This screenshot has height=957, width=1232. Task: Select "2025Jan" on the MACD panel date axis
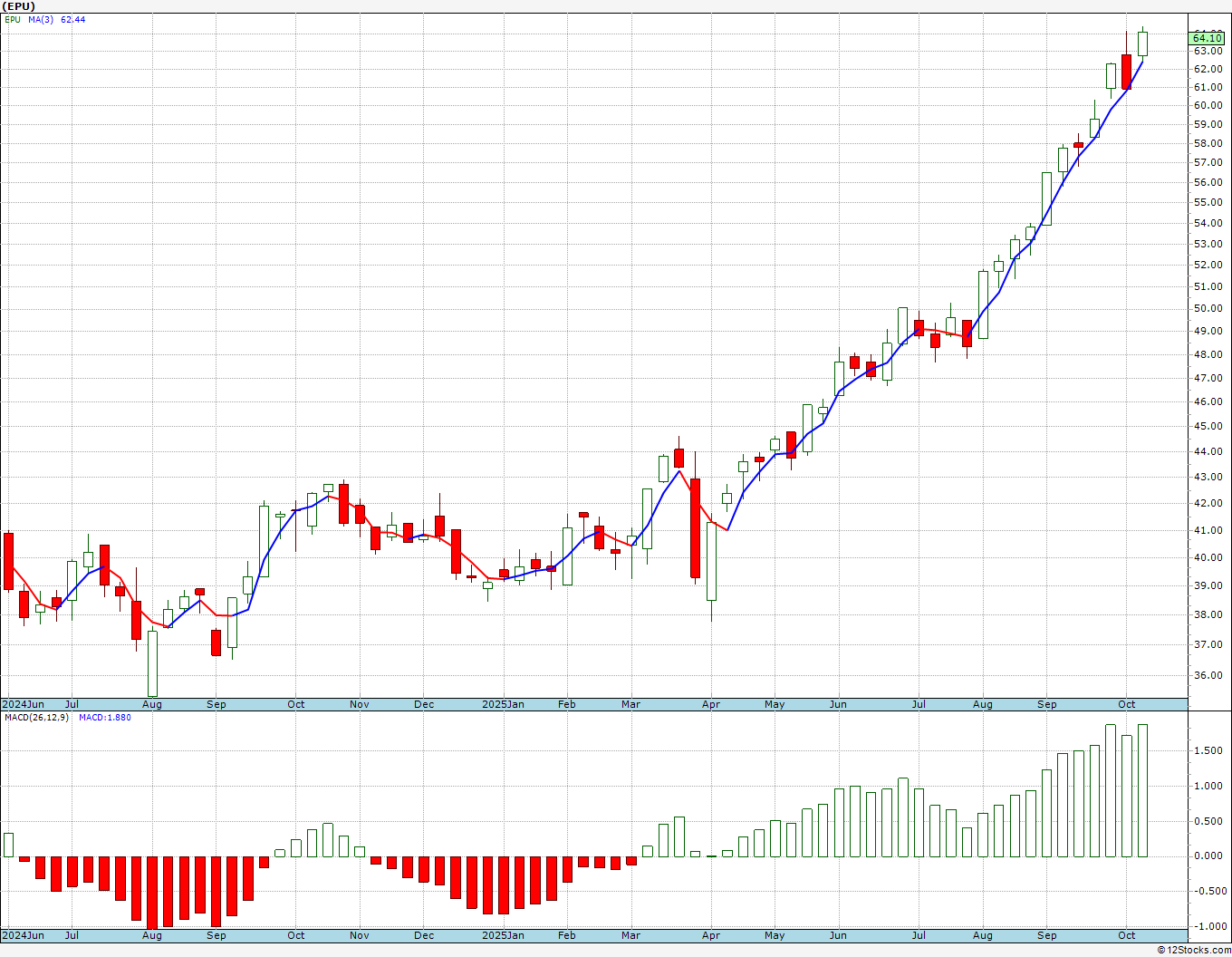click(x=503, y=935)
